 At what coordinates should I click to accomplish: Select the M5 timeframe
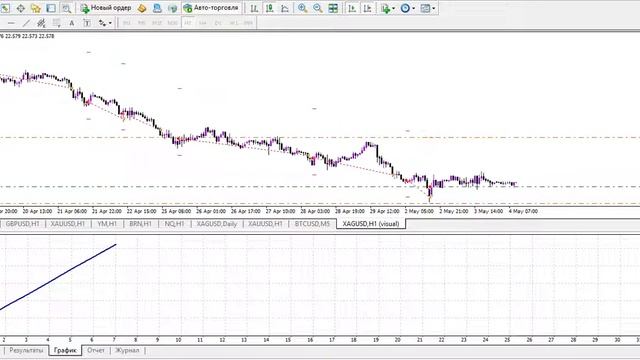142,23
